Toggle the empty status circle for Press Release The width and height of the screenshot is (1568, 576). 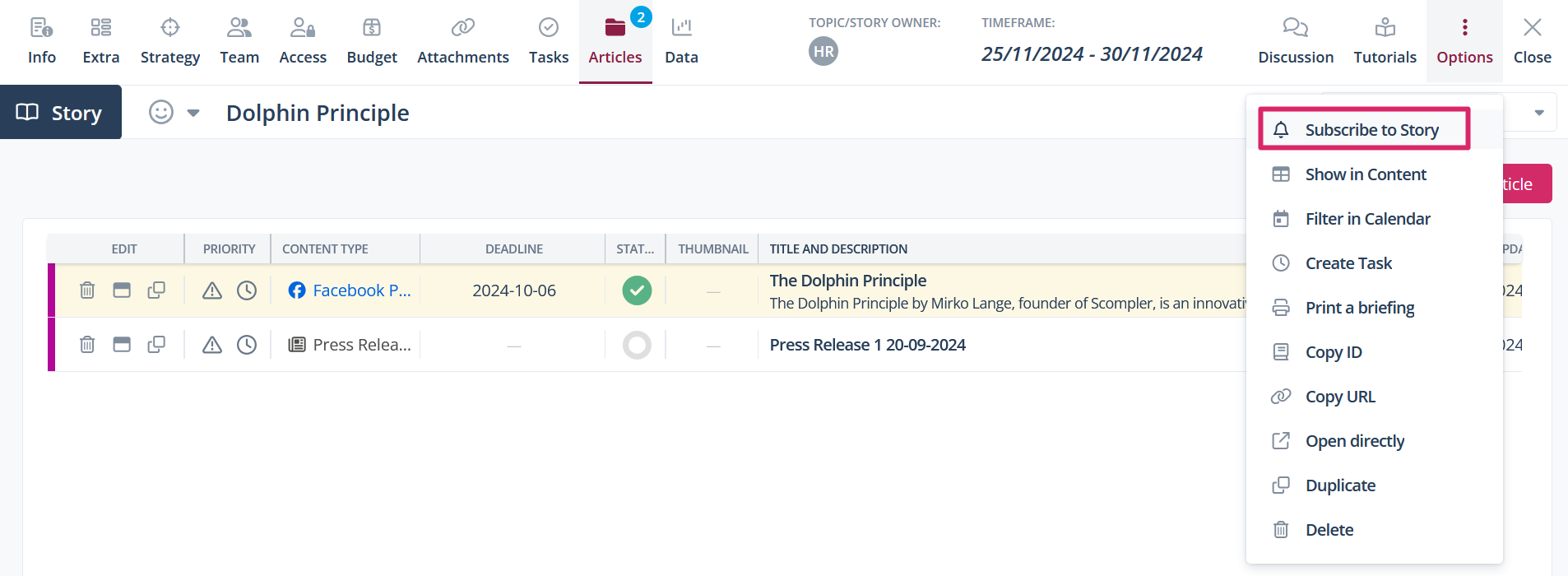[x=637, y=345]
